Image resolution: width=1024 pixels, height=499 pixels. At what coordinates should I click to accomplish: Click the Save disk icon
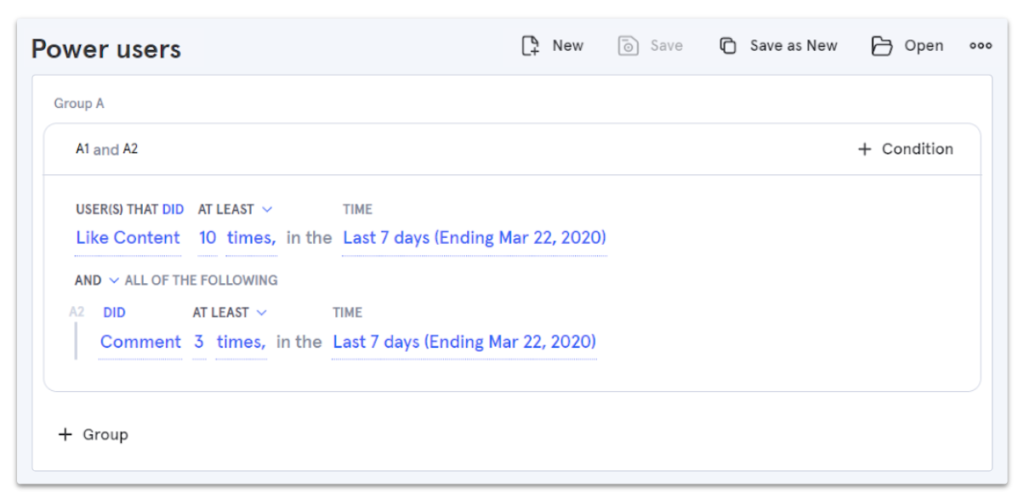[x=628, y=46]
